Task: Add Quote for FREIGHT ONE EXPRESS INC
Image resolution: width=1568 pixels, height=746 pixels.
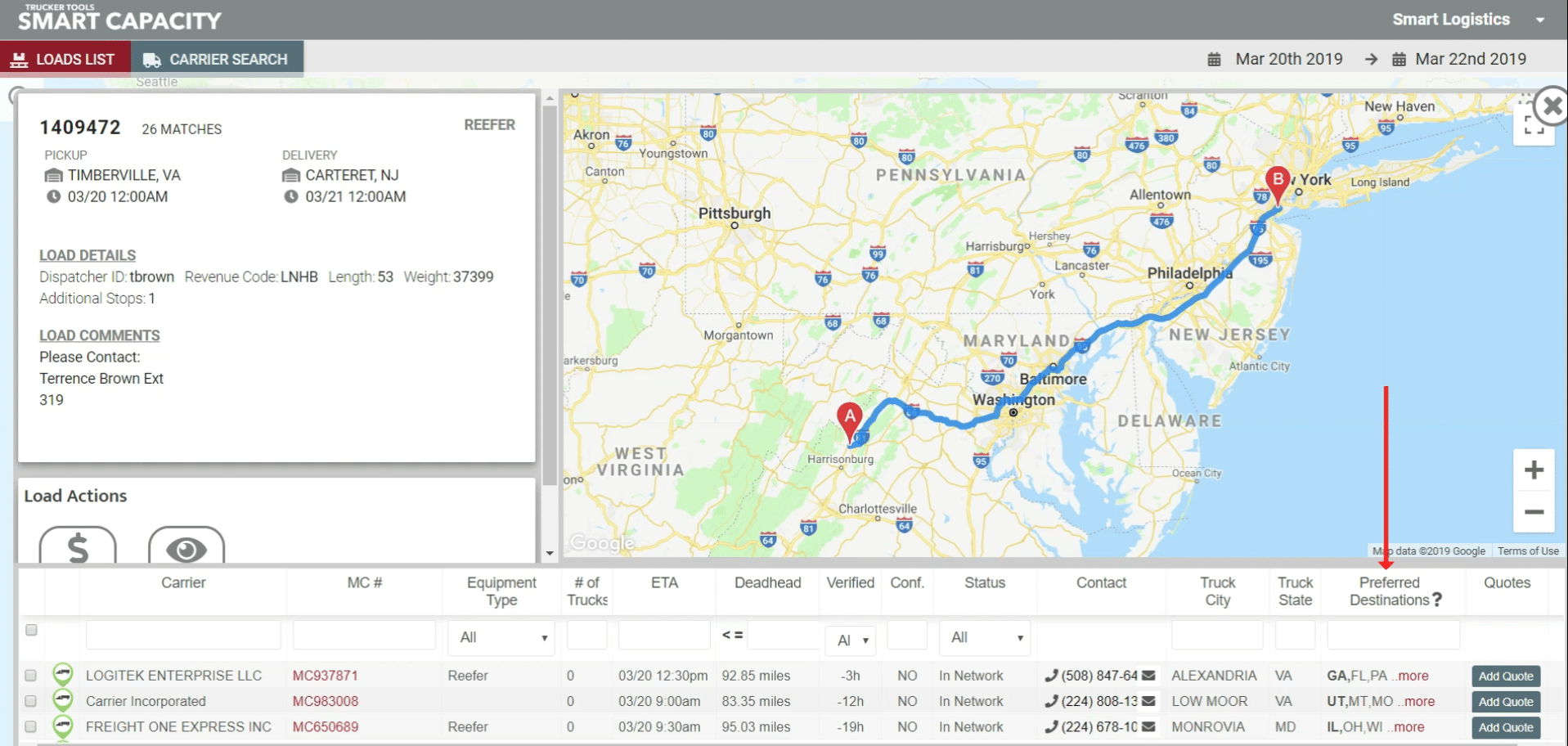Action: (1506, 727)
